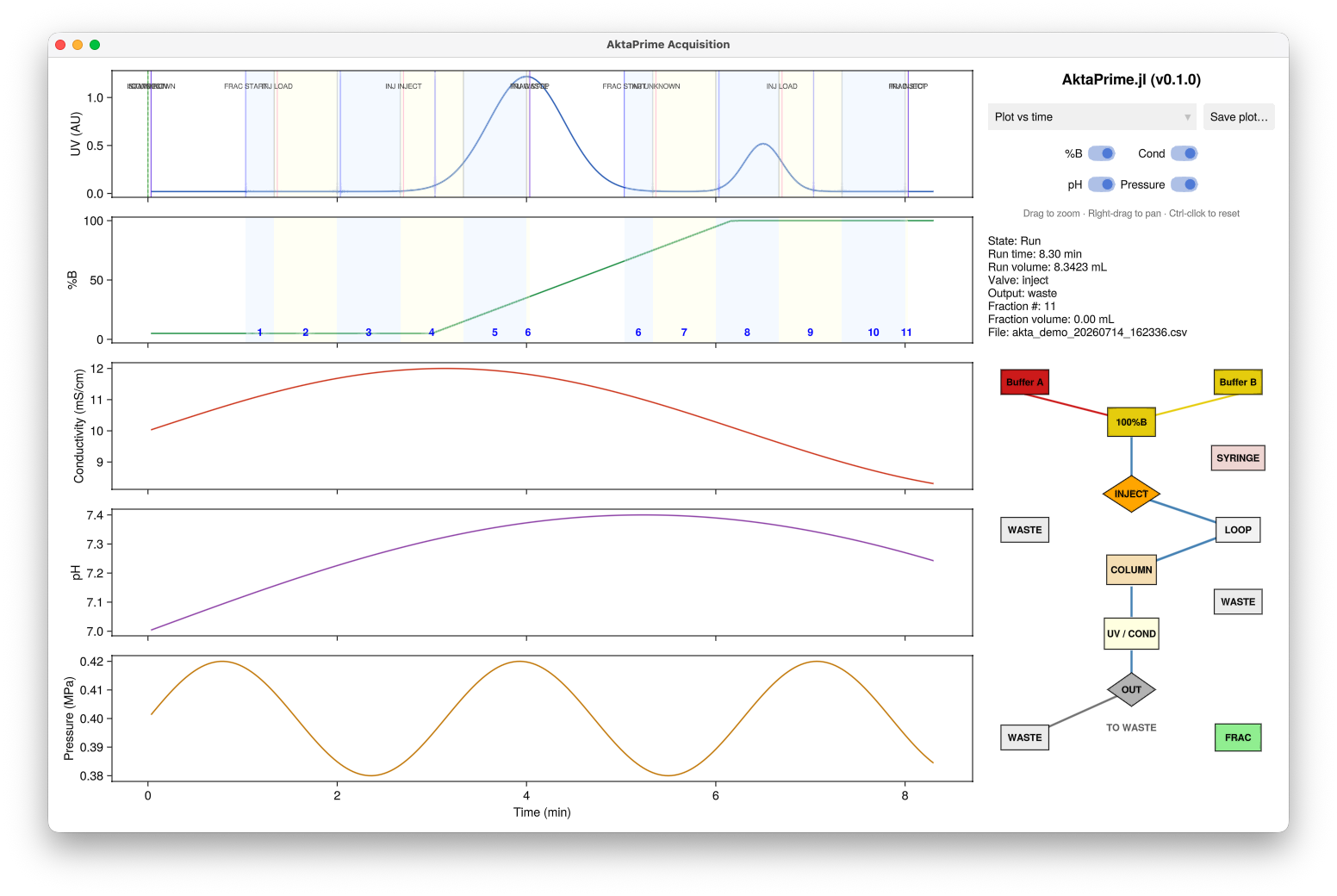This screenshot has width=1337, height=896.
Task: Click the "Fraction #: 11" status line
Action: coord(1022,306)
